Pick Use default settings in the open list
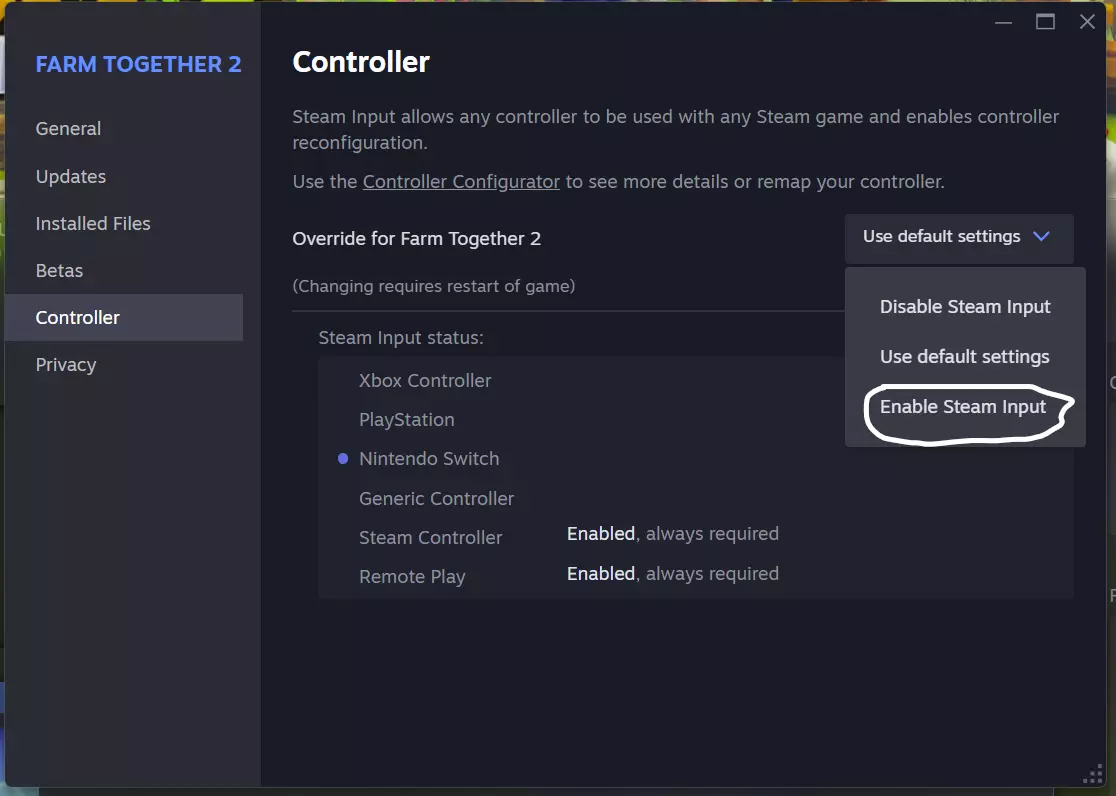The height and width of the screenshot is (796, 1116). [x=965, y=357]
